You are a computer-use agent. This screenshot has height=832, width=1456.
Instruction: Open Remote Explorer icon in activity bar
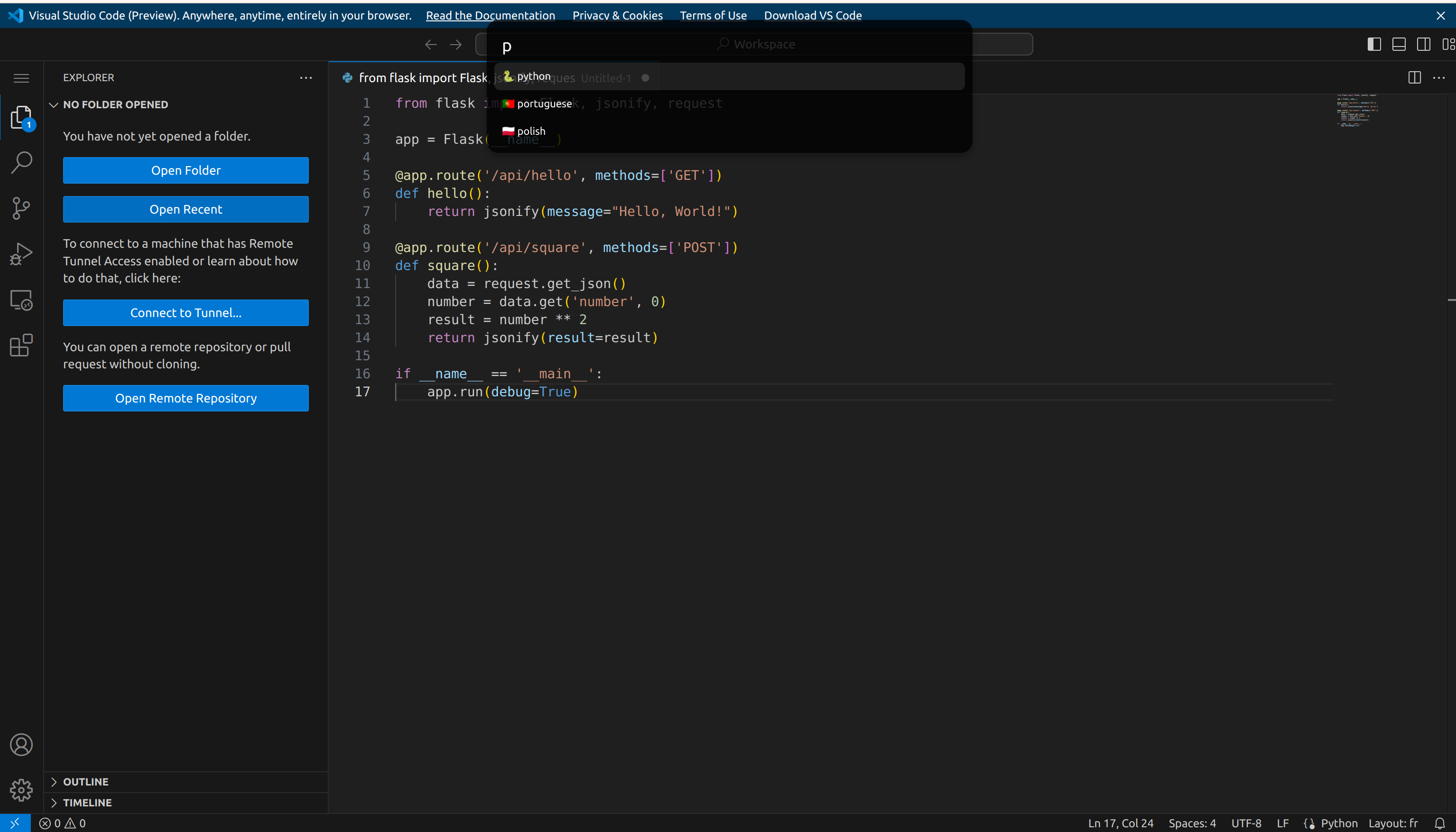pos(21,300)
